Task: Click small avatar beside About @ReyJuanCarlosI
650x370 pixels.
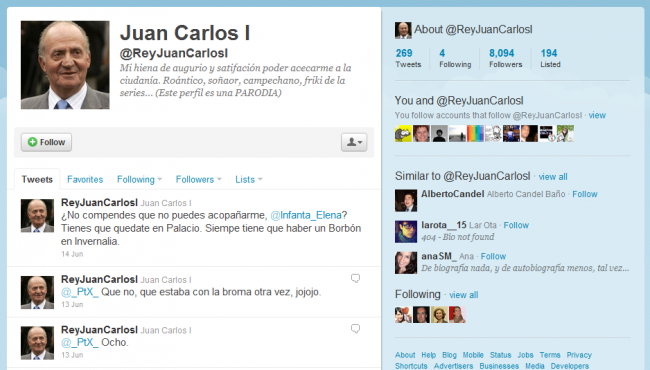Action: [403, 30]
